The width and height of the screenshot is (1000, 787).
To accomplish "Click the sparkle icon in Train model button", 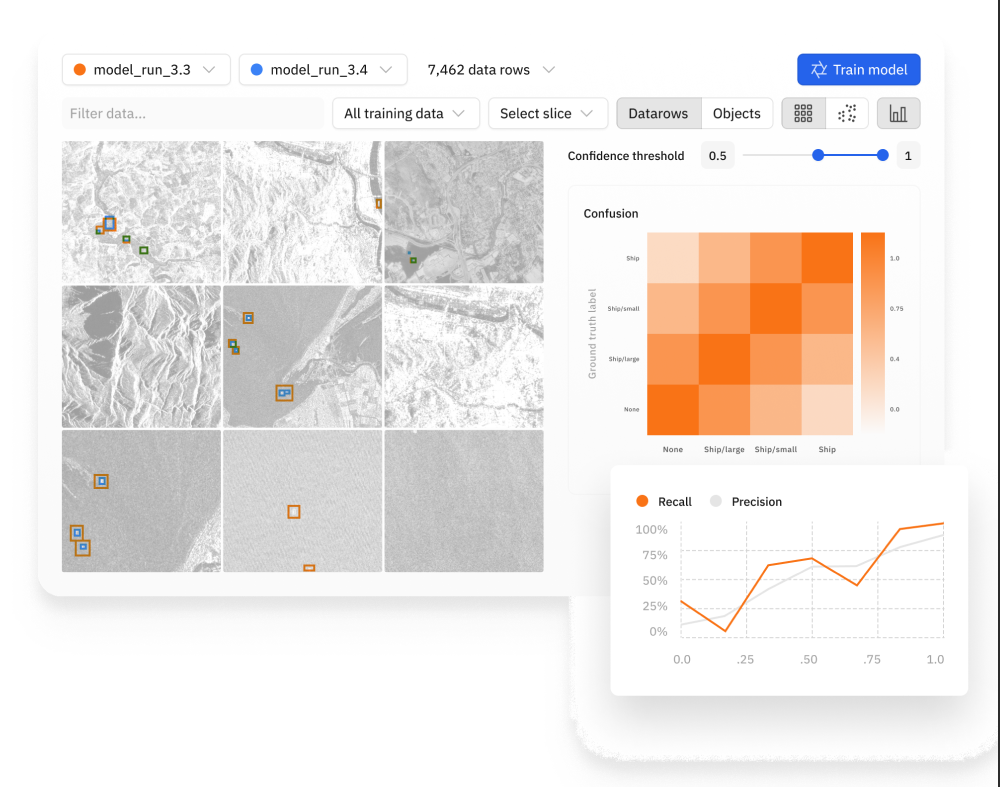I will [817, 69].
